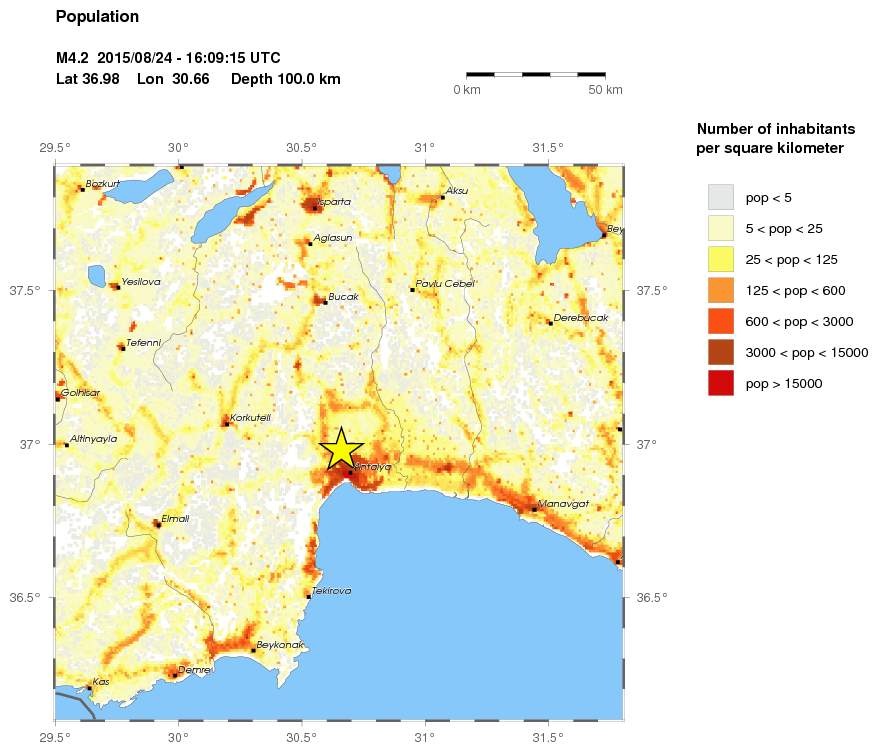878x752 pixels.
Task: Select the Elmali city label
Action: coord(175,519)
